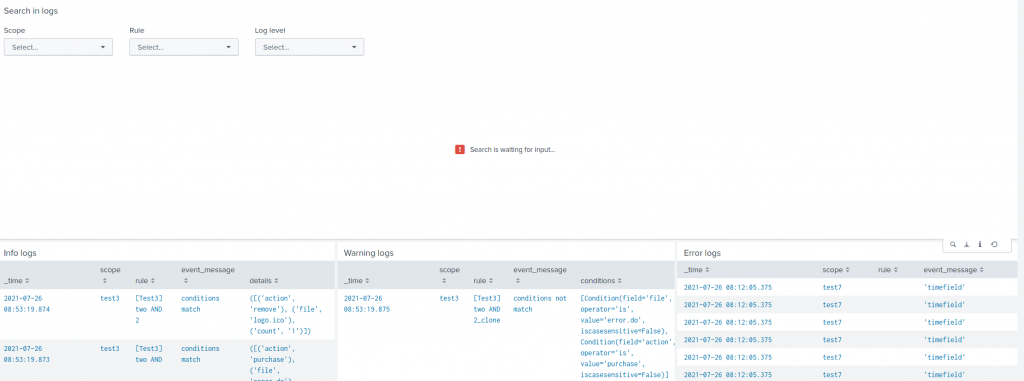Click the 'Search in logs' panel title
1024x381 pixels.
[x=31, y=11]
